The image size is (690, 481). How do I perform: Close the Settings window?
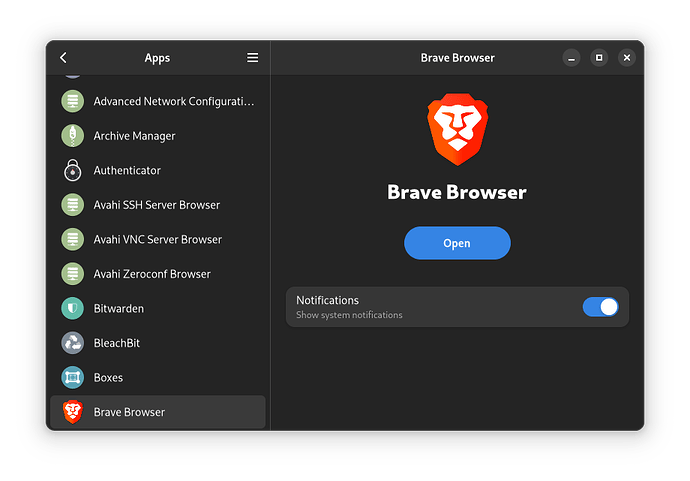point(627,58)
